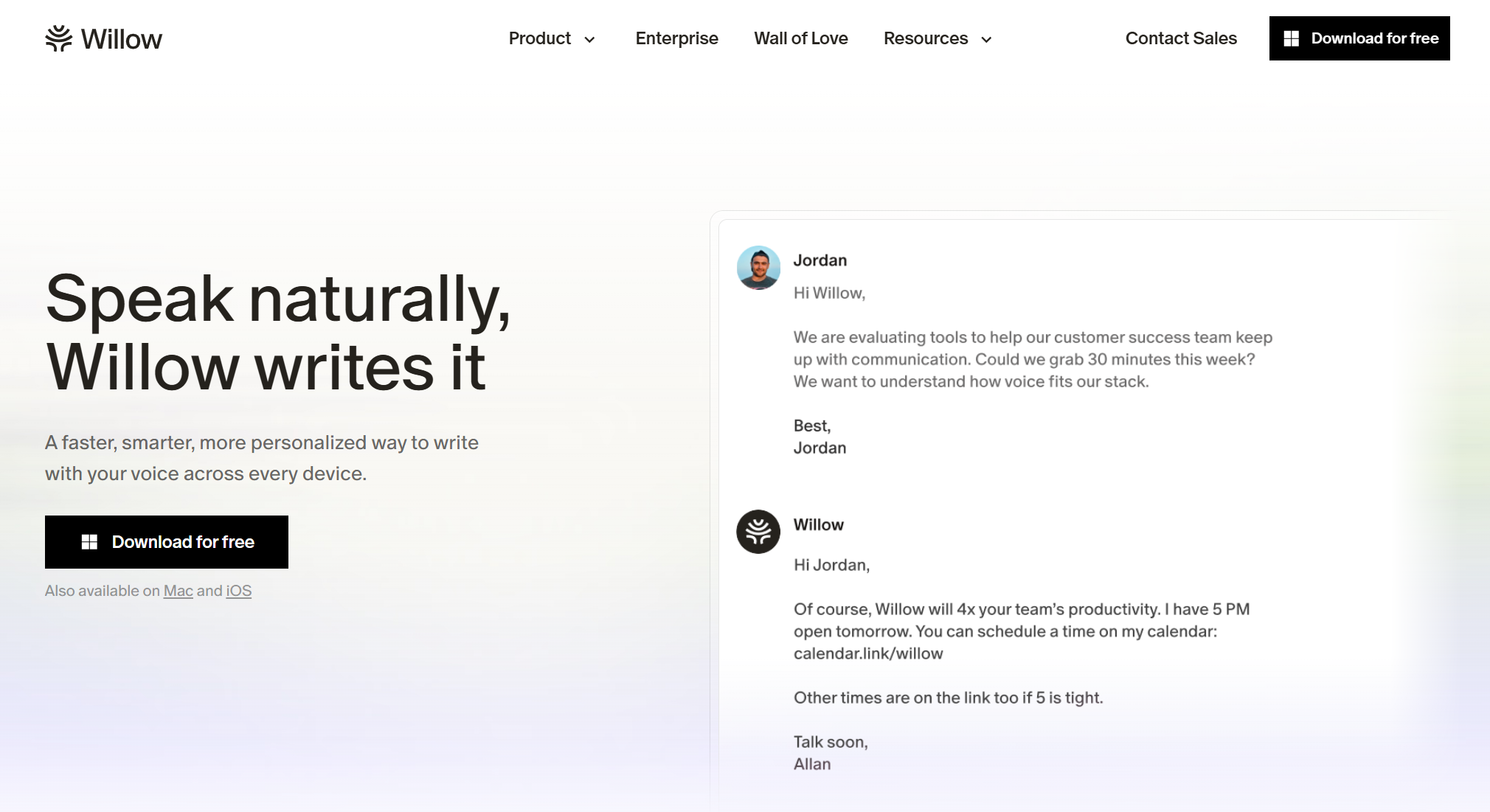Open the Mac download link
The height and width of the screenshot is (812, 1490).
(178, 591)
